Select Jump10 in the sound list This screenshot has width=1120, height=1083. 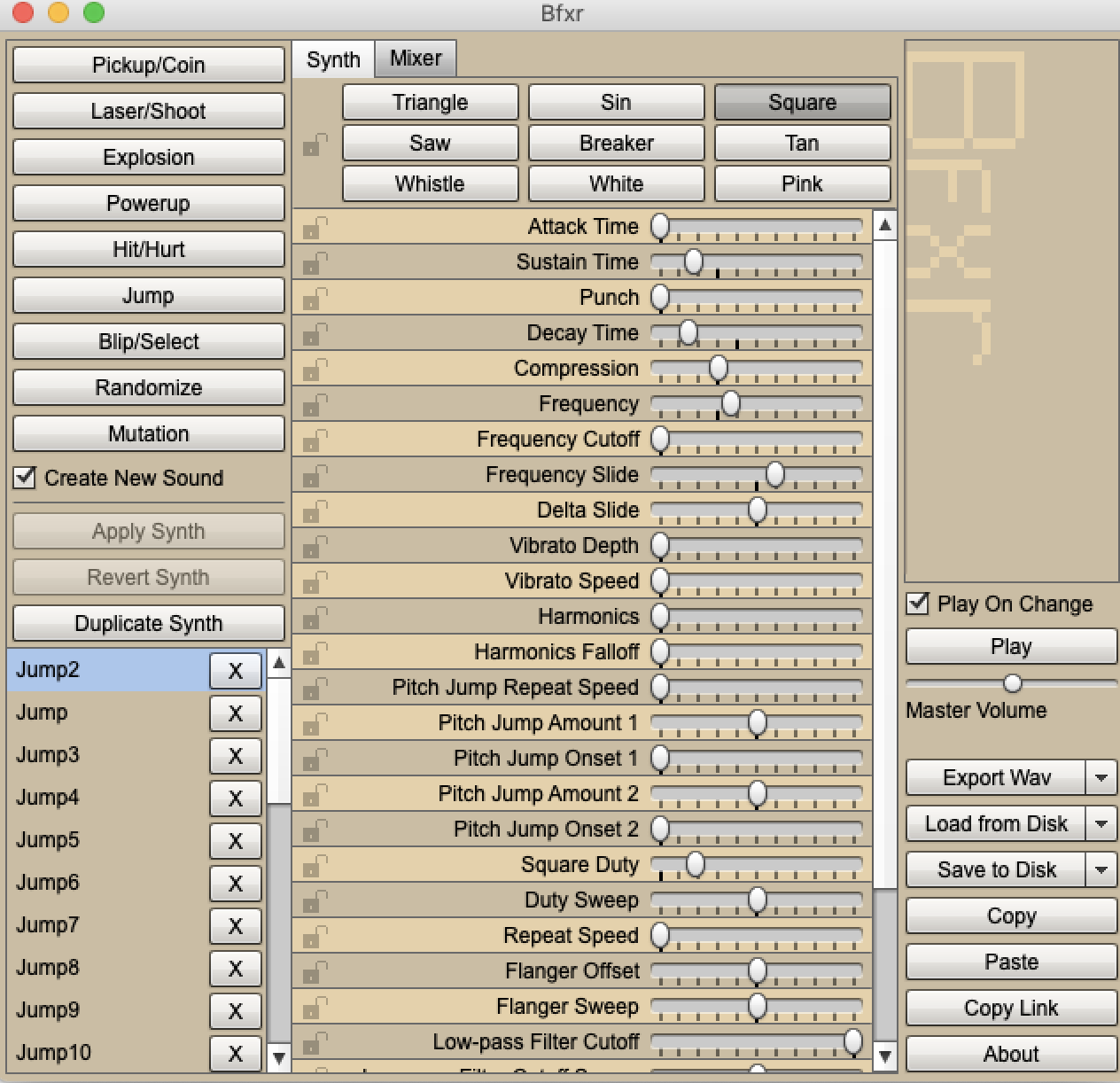coord(107,1052)
